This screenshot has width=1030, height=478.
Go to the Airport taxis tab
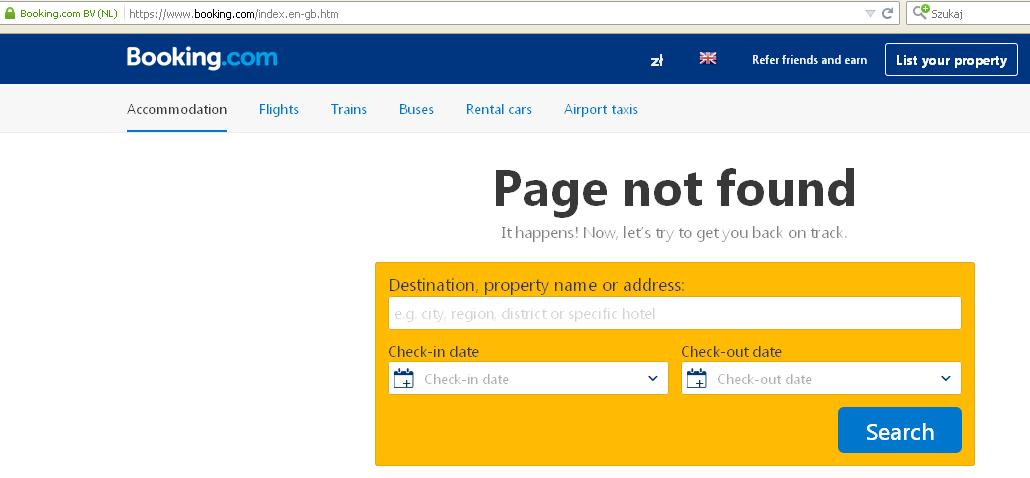tap(600, 110)
